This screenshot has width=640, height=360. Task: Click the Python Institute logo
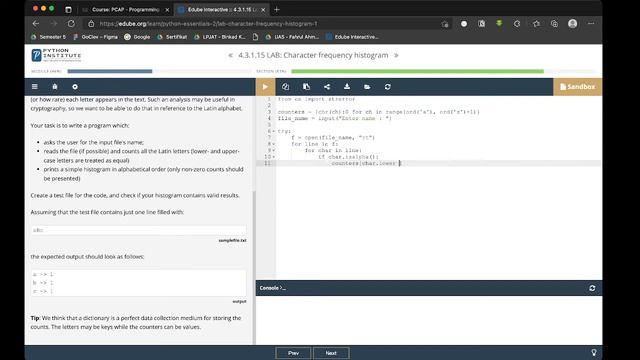[x=56, y=55]
